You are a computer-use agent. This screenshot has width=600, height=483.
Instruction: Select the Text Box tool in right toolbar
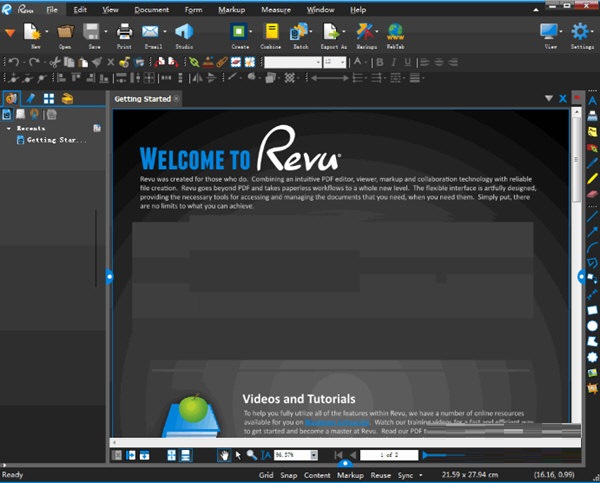[592, 101]
